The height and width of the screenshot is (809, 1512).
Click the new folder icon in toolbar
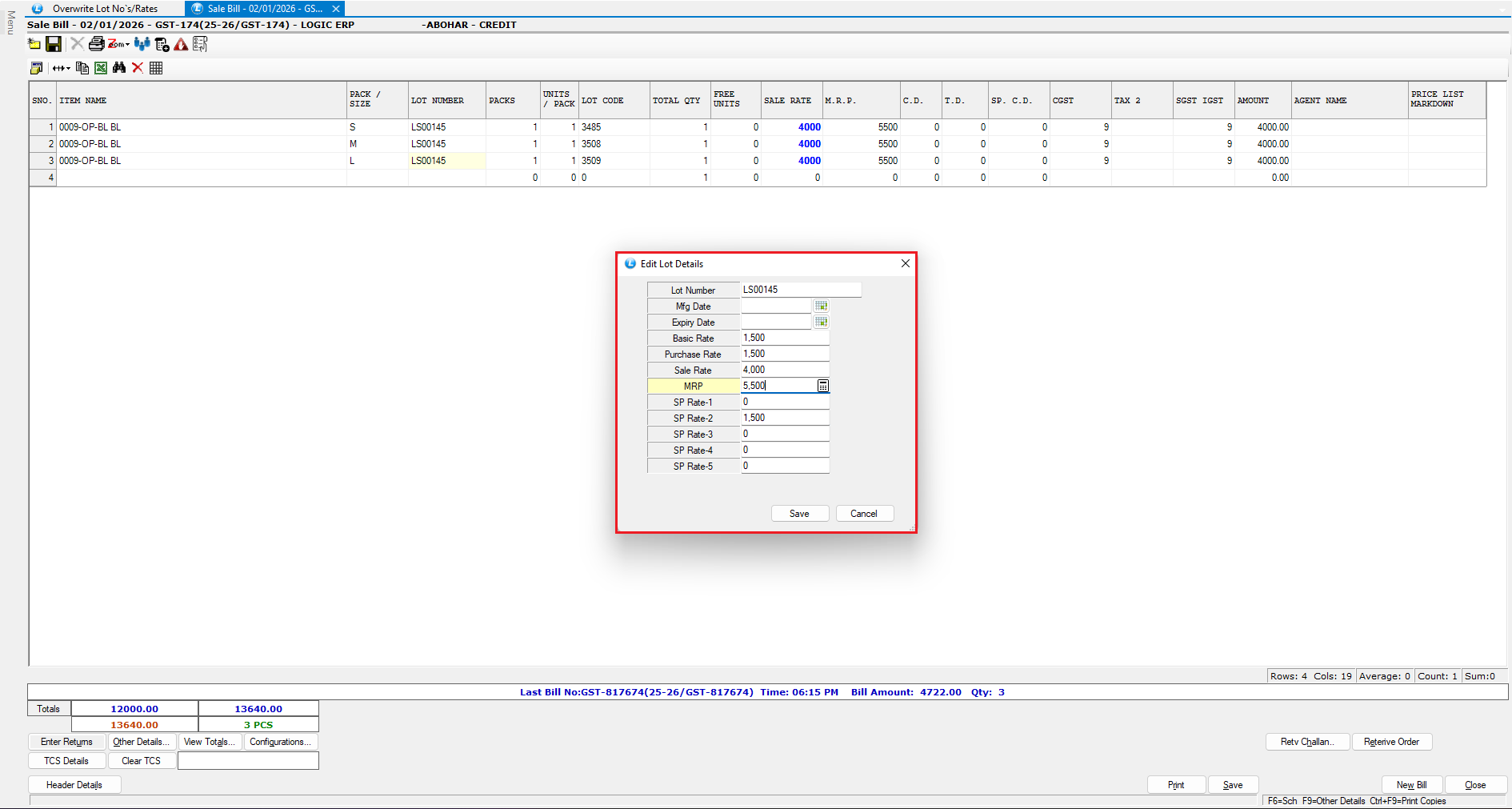click(x=34, y=44)
